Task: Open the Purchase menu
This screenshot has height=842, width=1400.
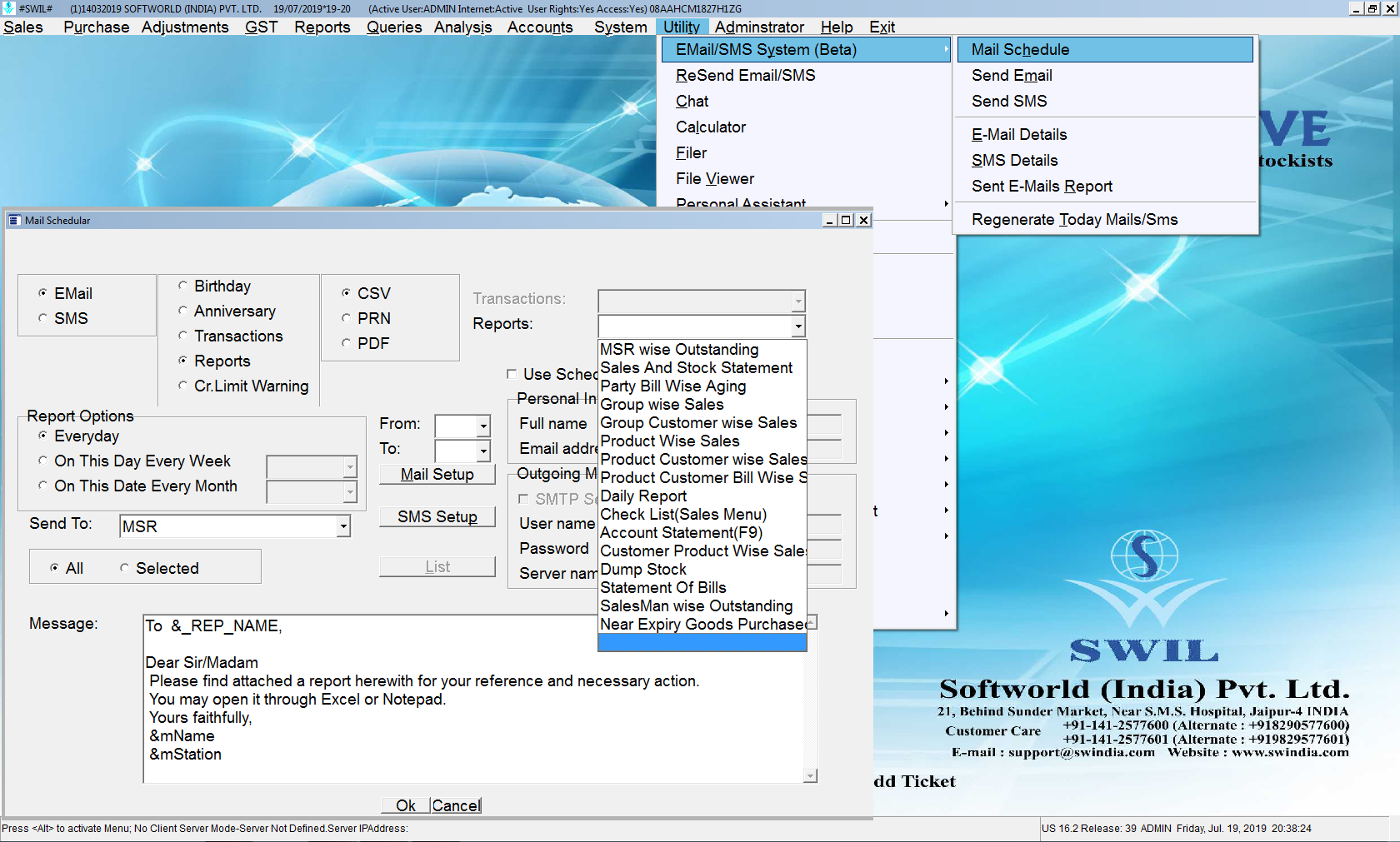Action: [x=97, y=27]
